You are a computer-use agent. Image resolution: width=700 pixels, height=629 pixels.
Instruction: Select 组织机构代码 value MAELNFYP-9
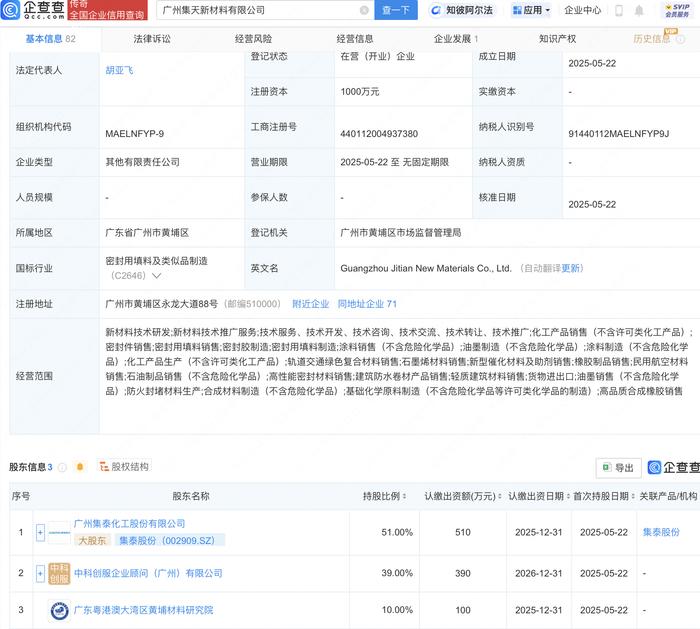(134, 133)
